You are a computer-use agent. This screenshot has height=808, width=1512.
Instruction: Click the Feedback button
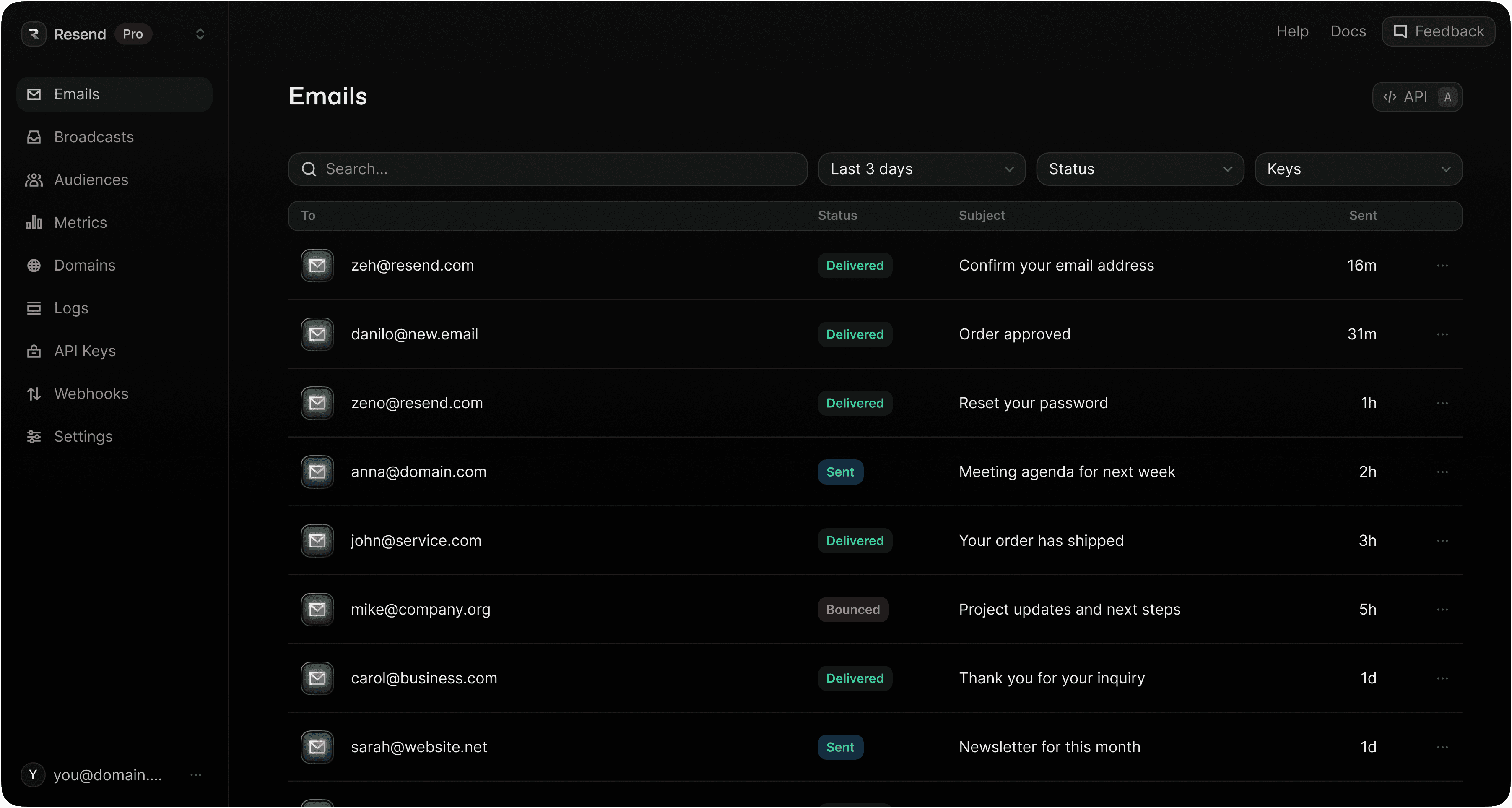click(x=1439, y=31)
